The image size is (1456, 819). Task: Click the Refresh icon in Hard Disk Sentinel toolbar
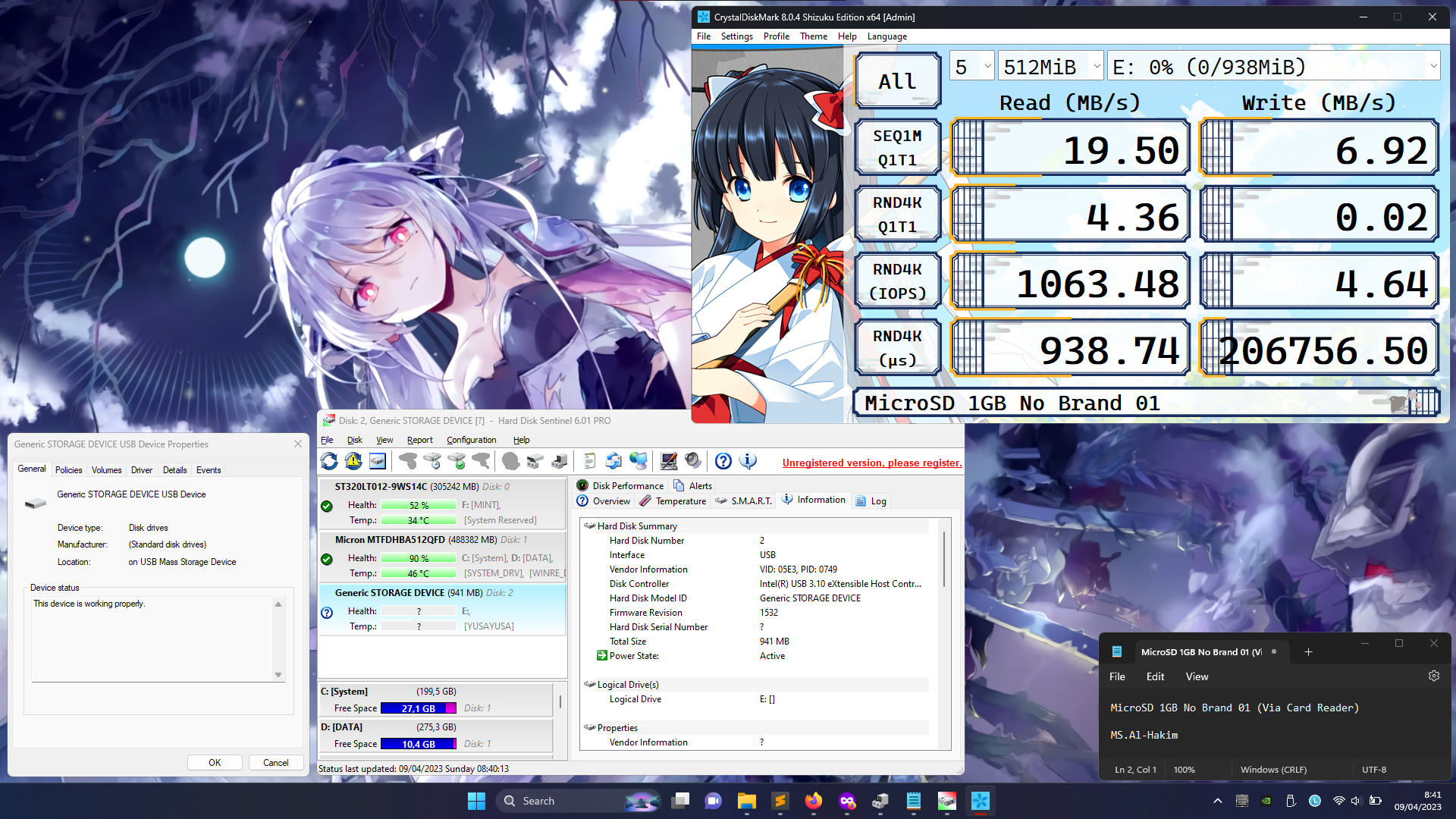[329, 461]
